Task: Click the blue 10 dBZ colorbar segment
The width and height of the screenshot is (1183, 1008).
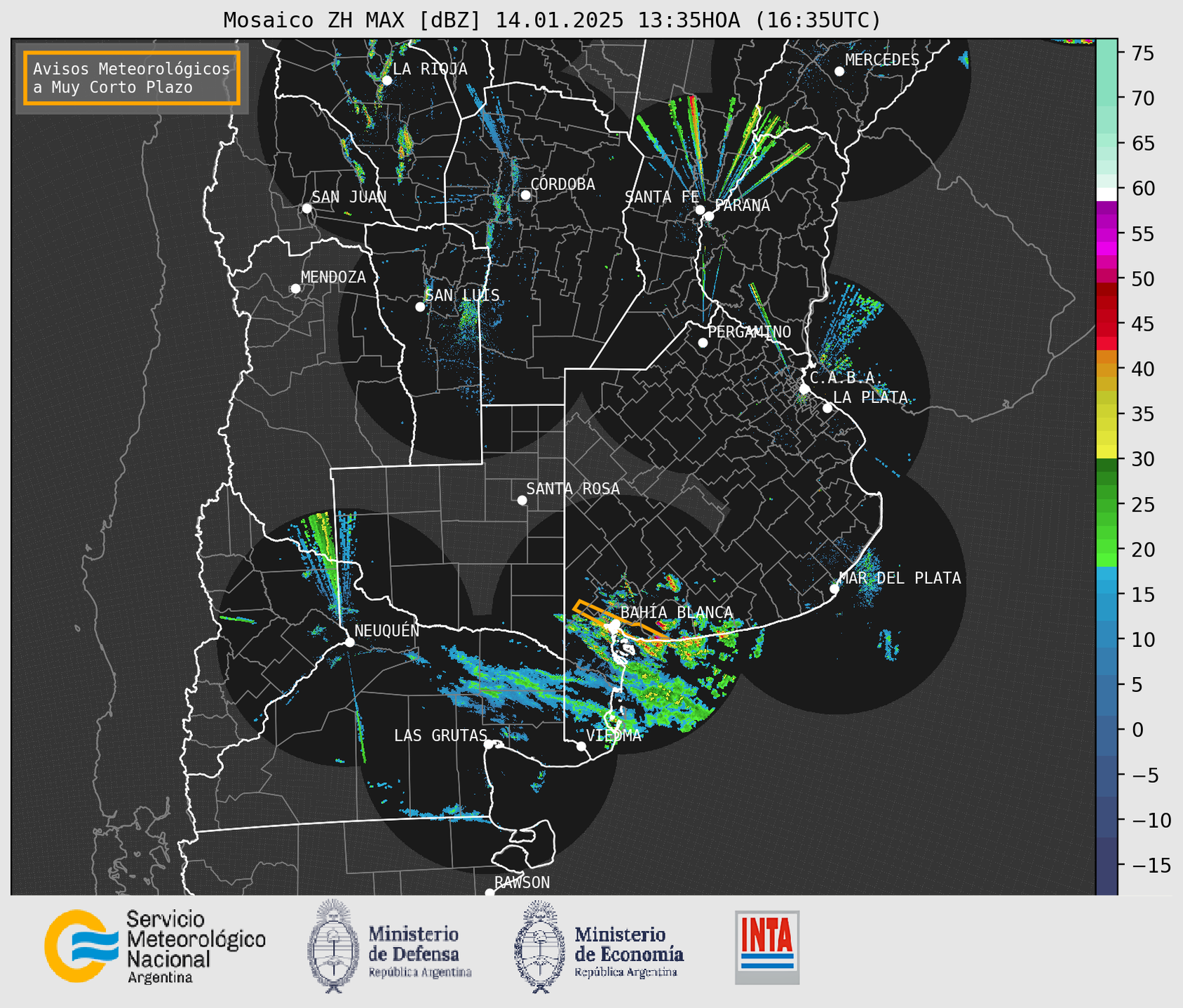Action: tap(1107, 639)
